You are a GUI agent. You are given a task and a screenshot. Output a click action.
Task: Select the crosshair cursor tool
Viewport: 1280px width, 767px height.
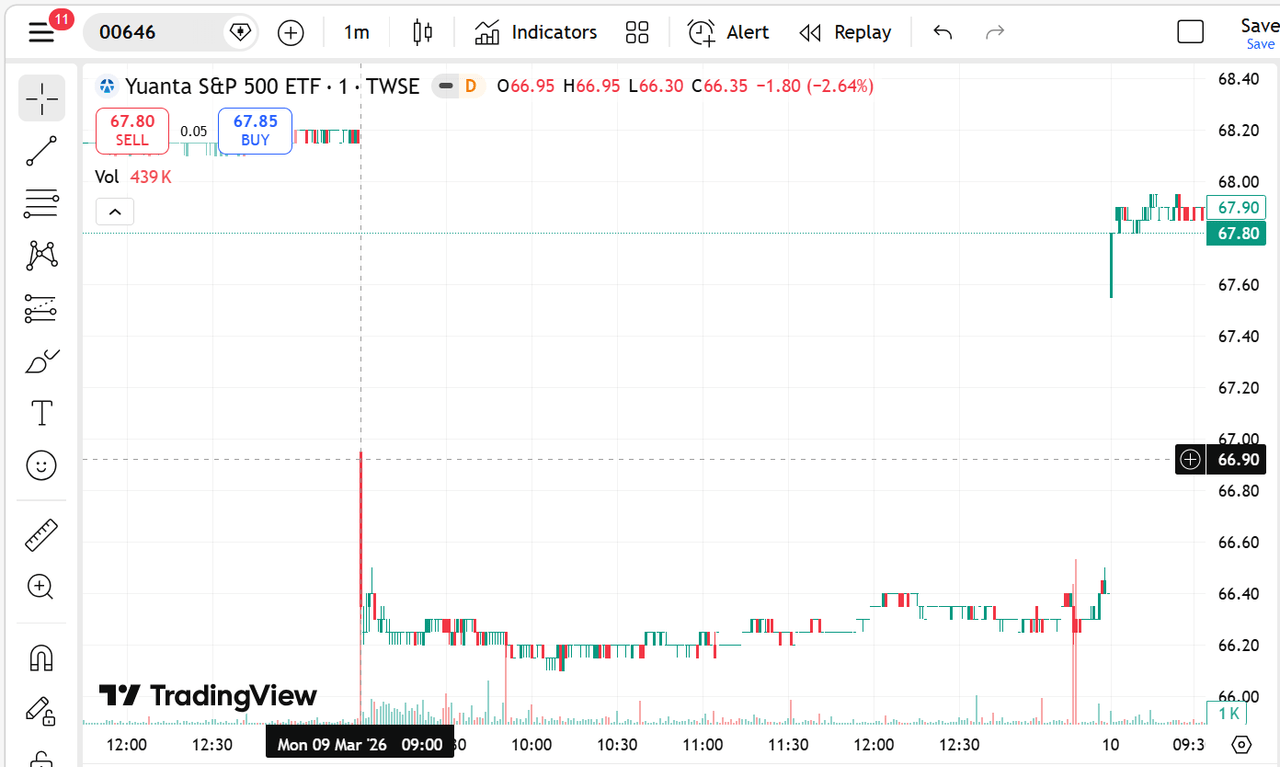[x=41, y=98]
